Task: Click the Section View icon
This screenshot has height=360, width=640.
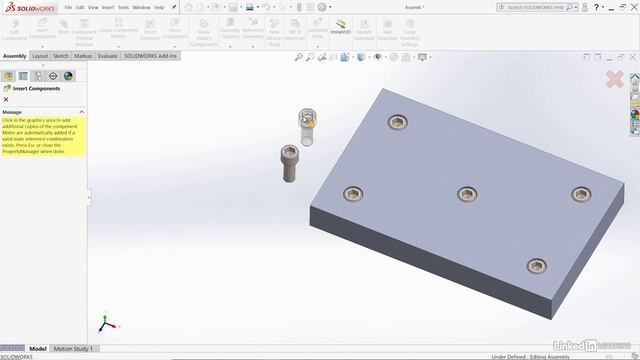Action: coord(333,57)
